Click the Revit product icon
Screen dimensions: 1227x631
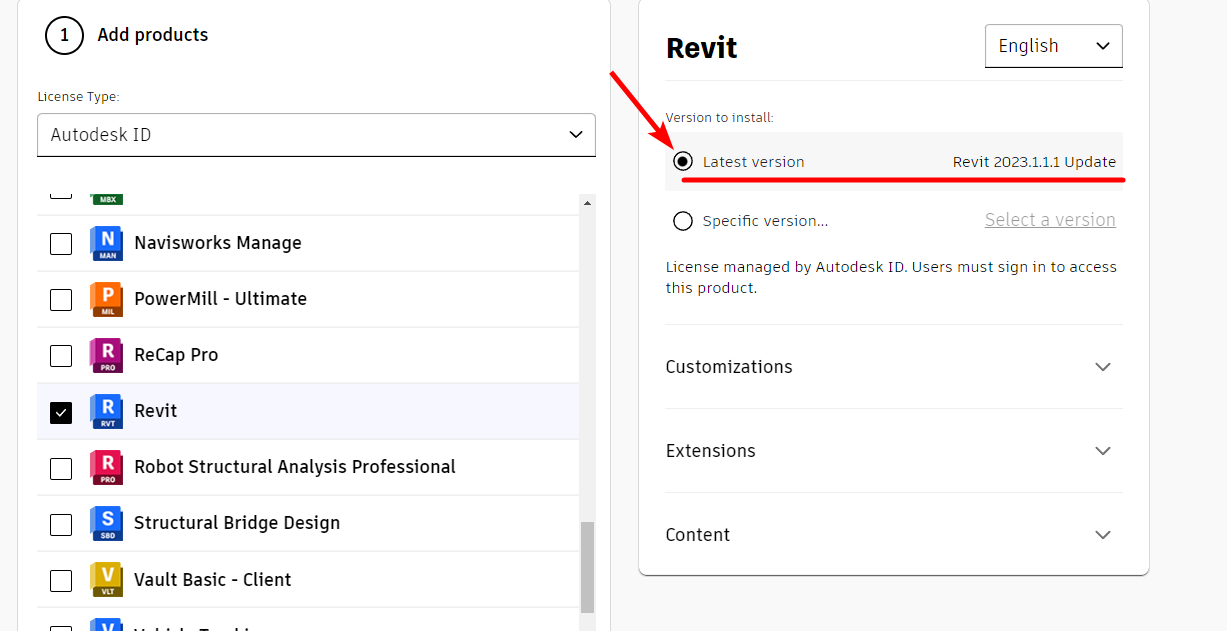tap(106, 411)
